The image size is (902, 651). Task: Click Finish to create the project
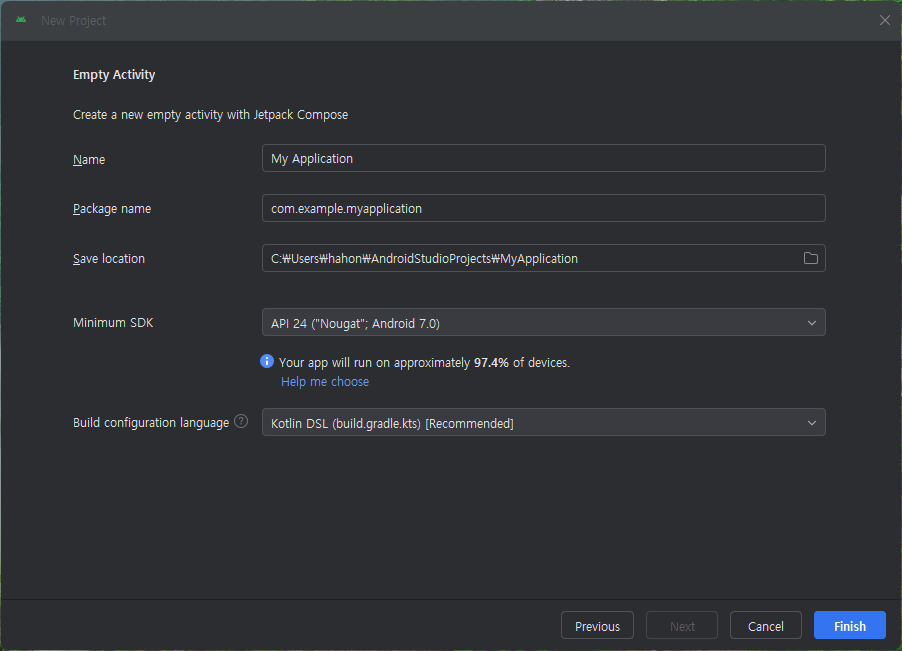(x=850, y=626)
